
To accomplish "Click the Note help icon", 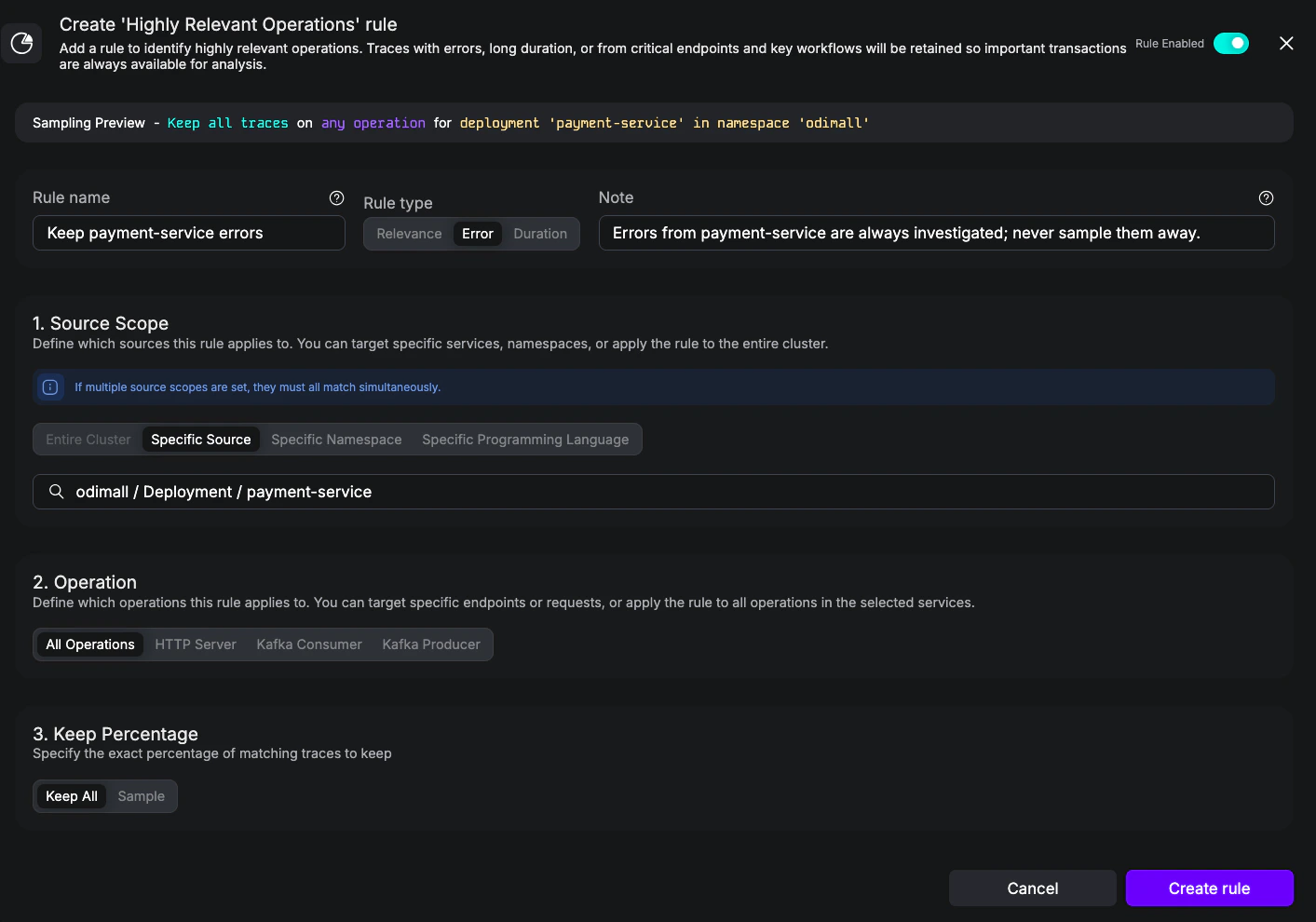I will click(1266, 197).
